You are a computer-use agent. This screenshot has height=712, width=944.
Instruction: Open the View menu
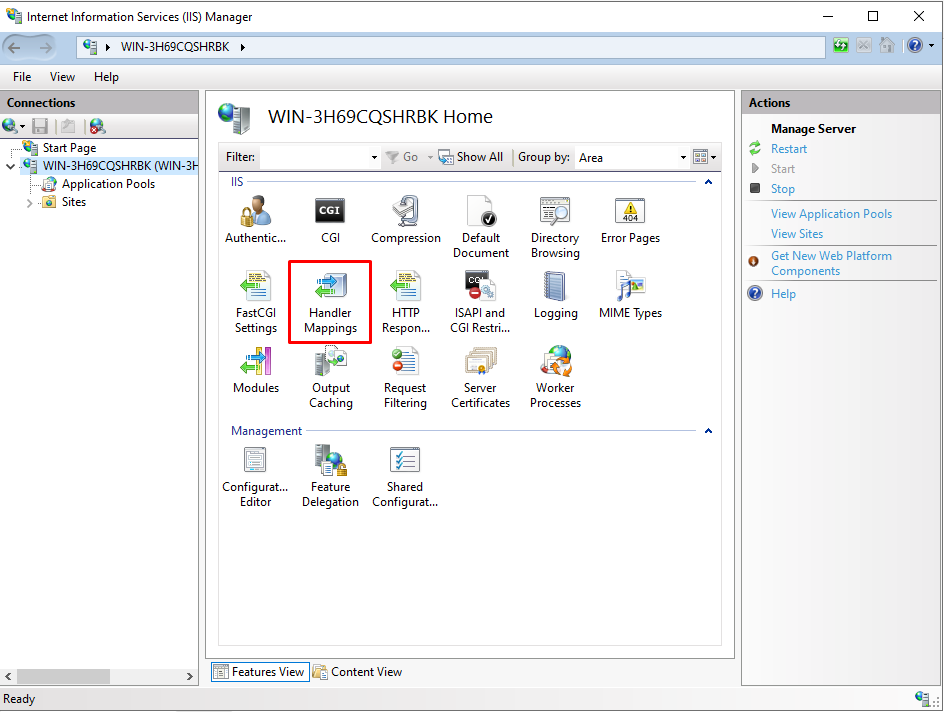(x=63, y=77)
